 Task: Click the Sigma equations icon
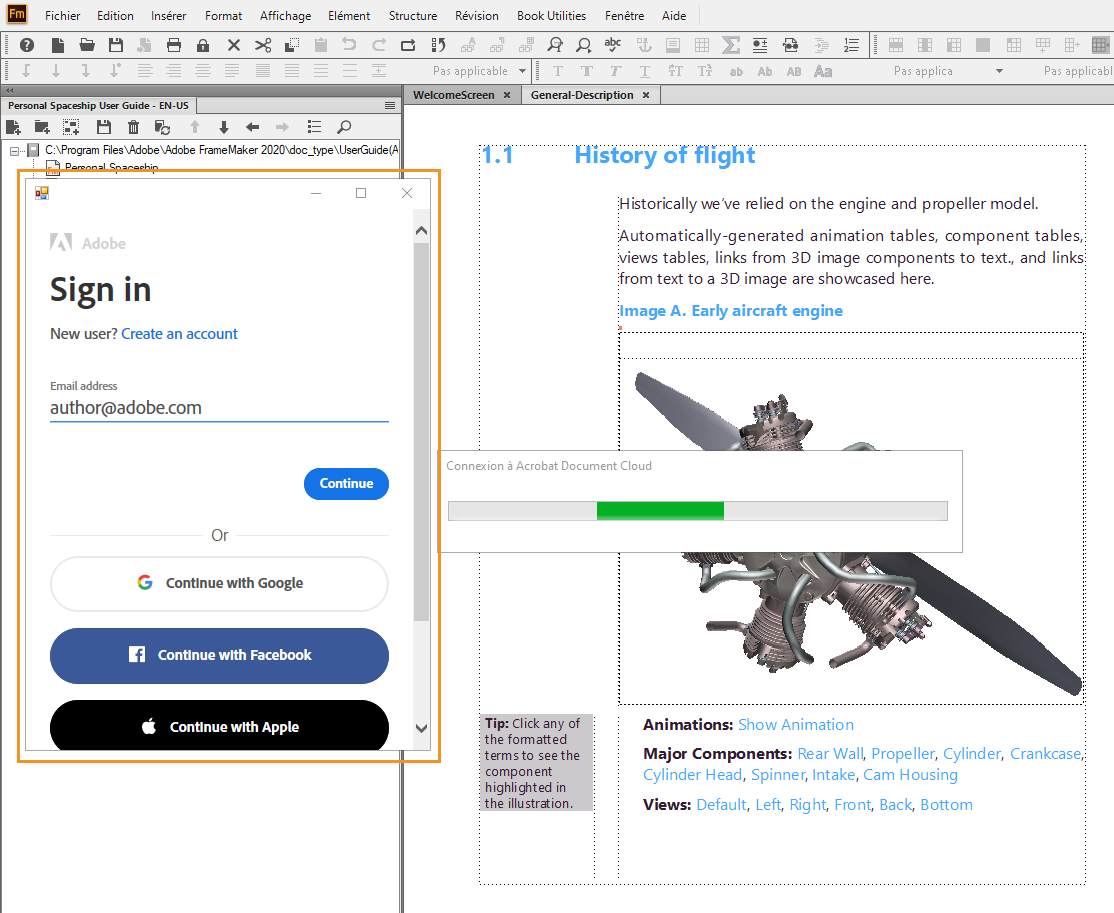(x=731, y=45)
